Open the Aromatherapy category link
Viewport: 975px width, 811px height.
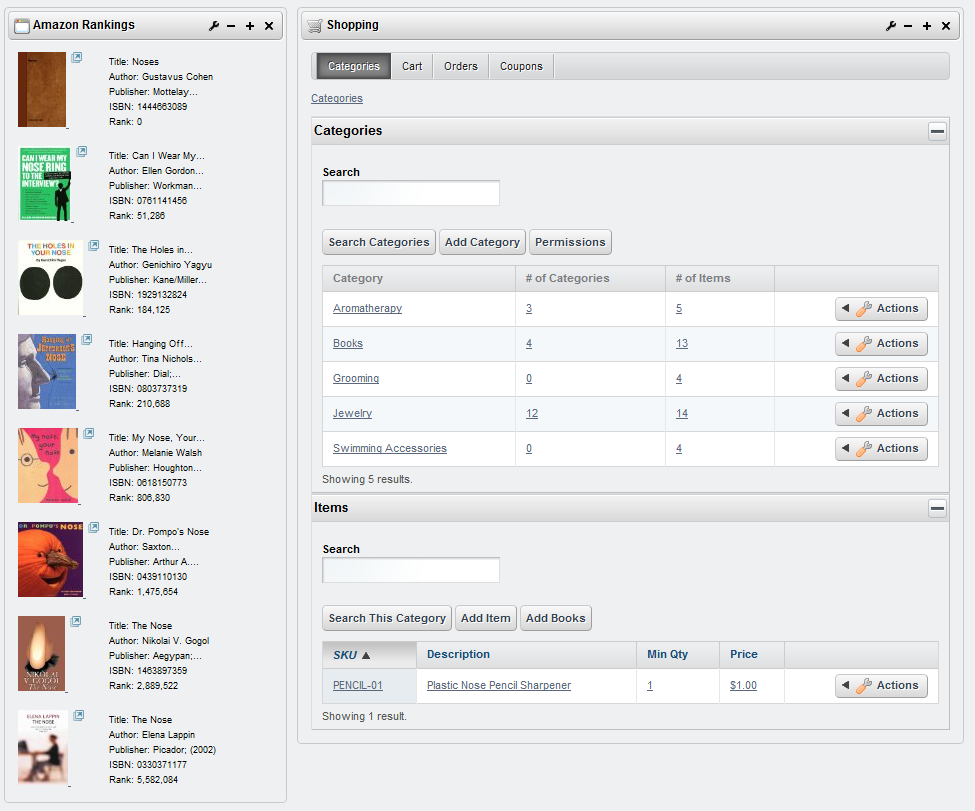coord(367,308)
